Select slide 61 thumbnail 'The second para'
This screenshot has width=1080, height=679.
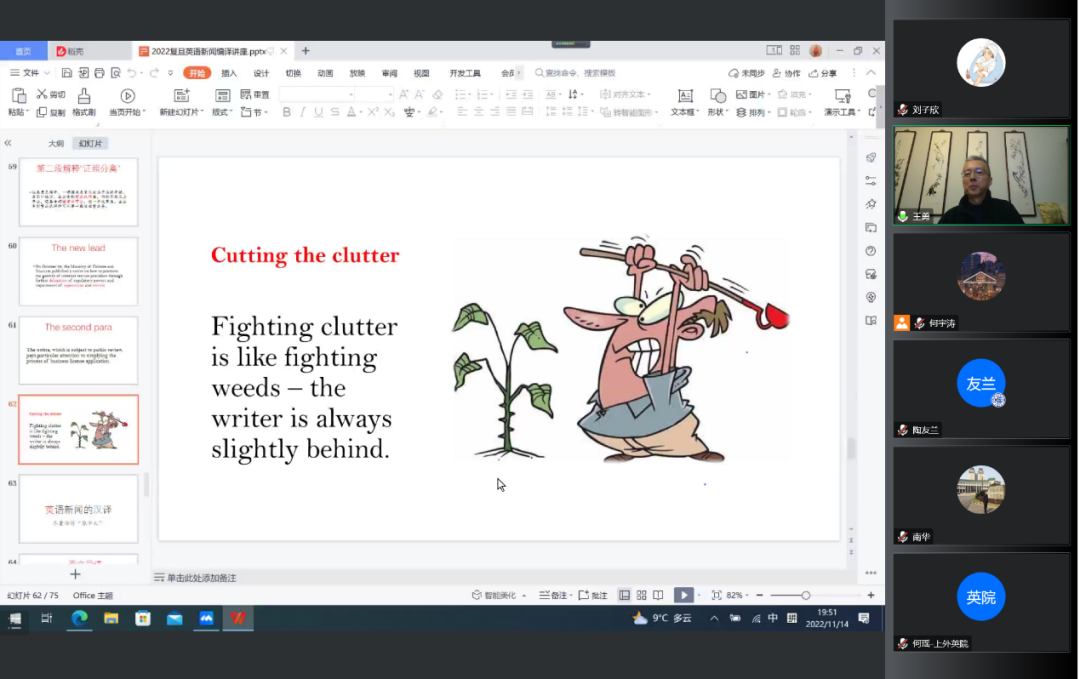tap(79, 350)
